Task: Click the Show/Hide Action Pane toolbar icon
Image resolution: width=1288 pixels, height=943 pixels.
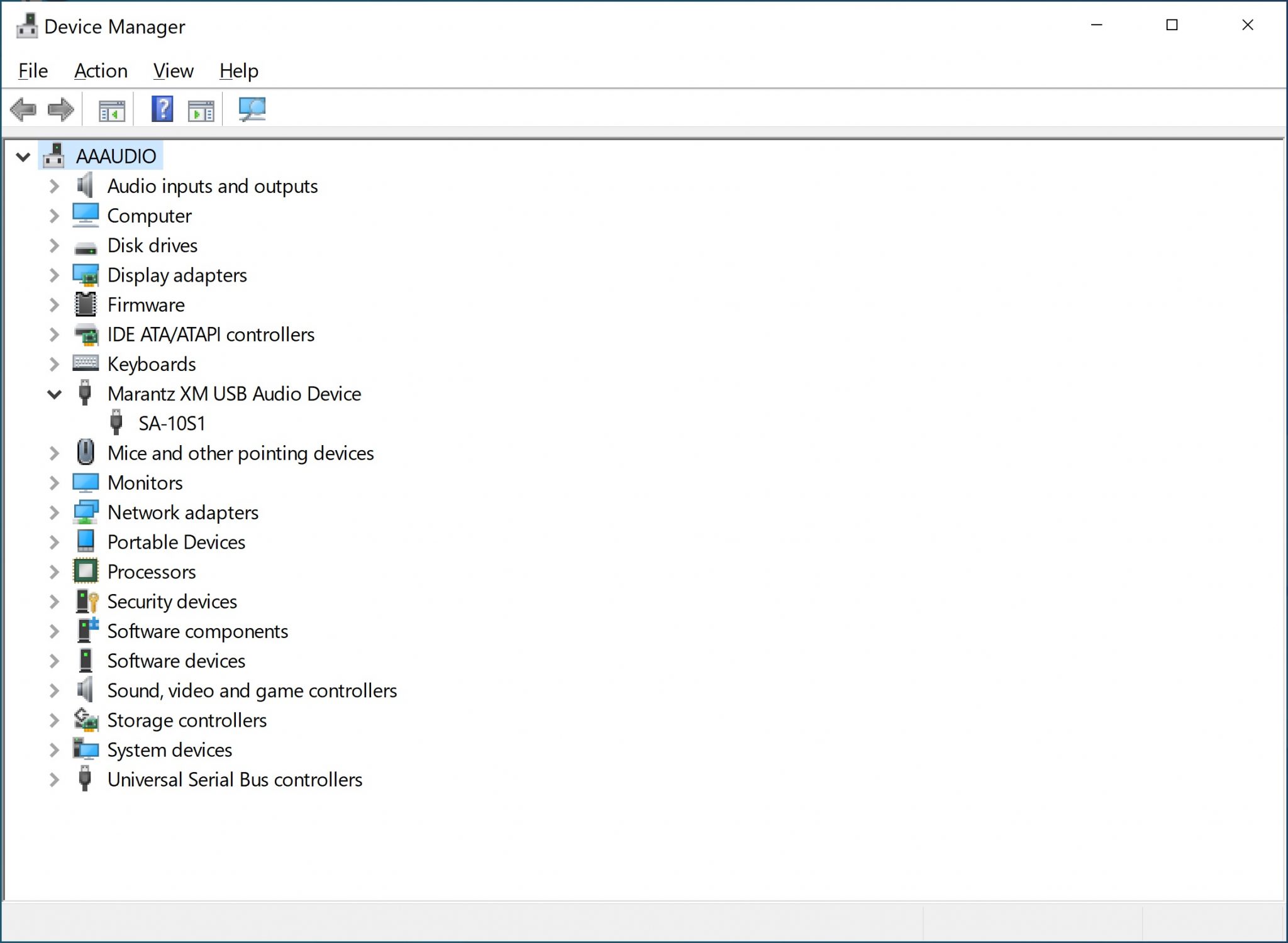Action: click(201, 109)
